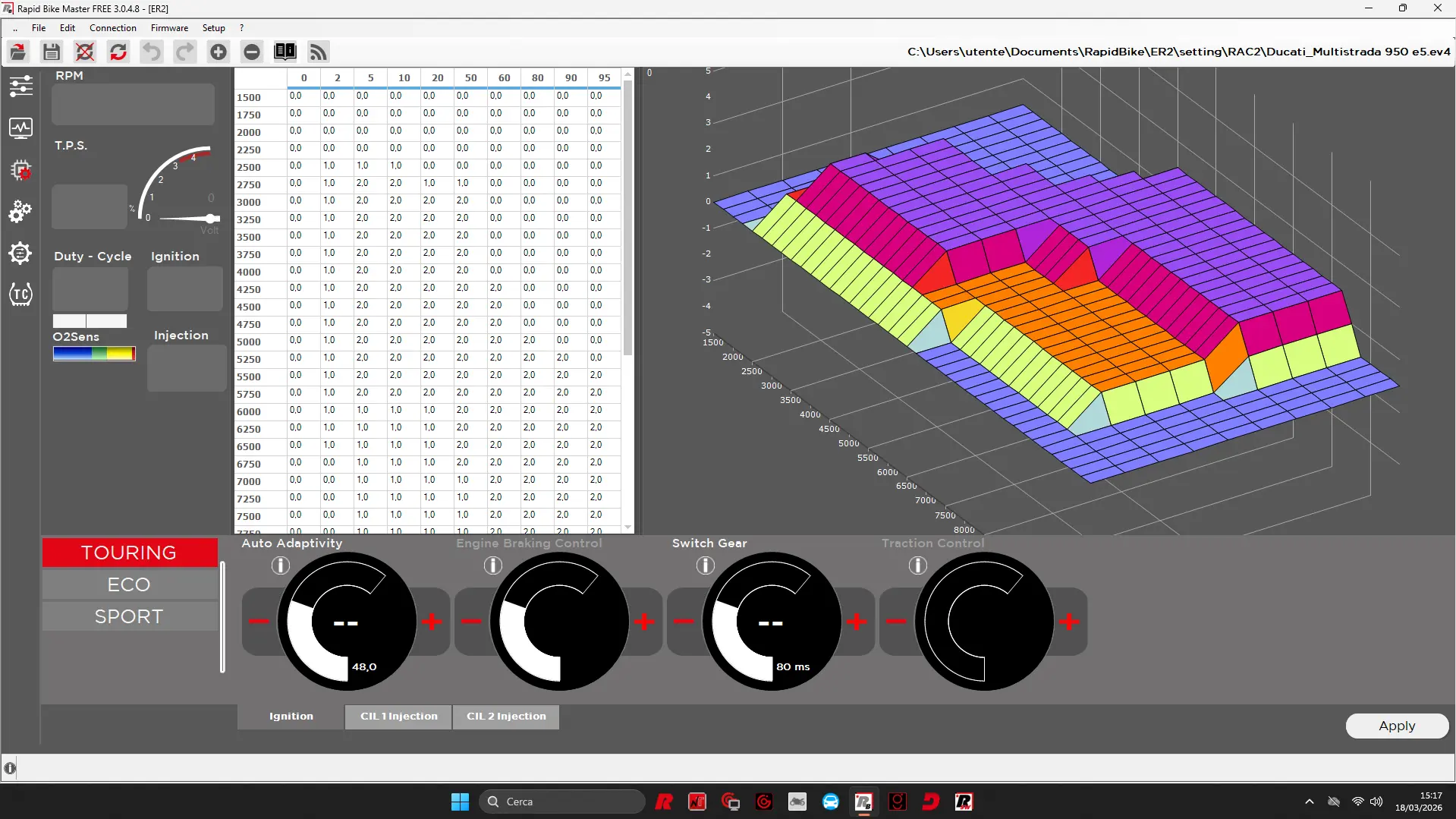This screenshot has height=819, width=1456.
Task: Open the ? help menu
Action: (242, 28)
